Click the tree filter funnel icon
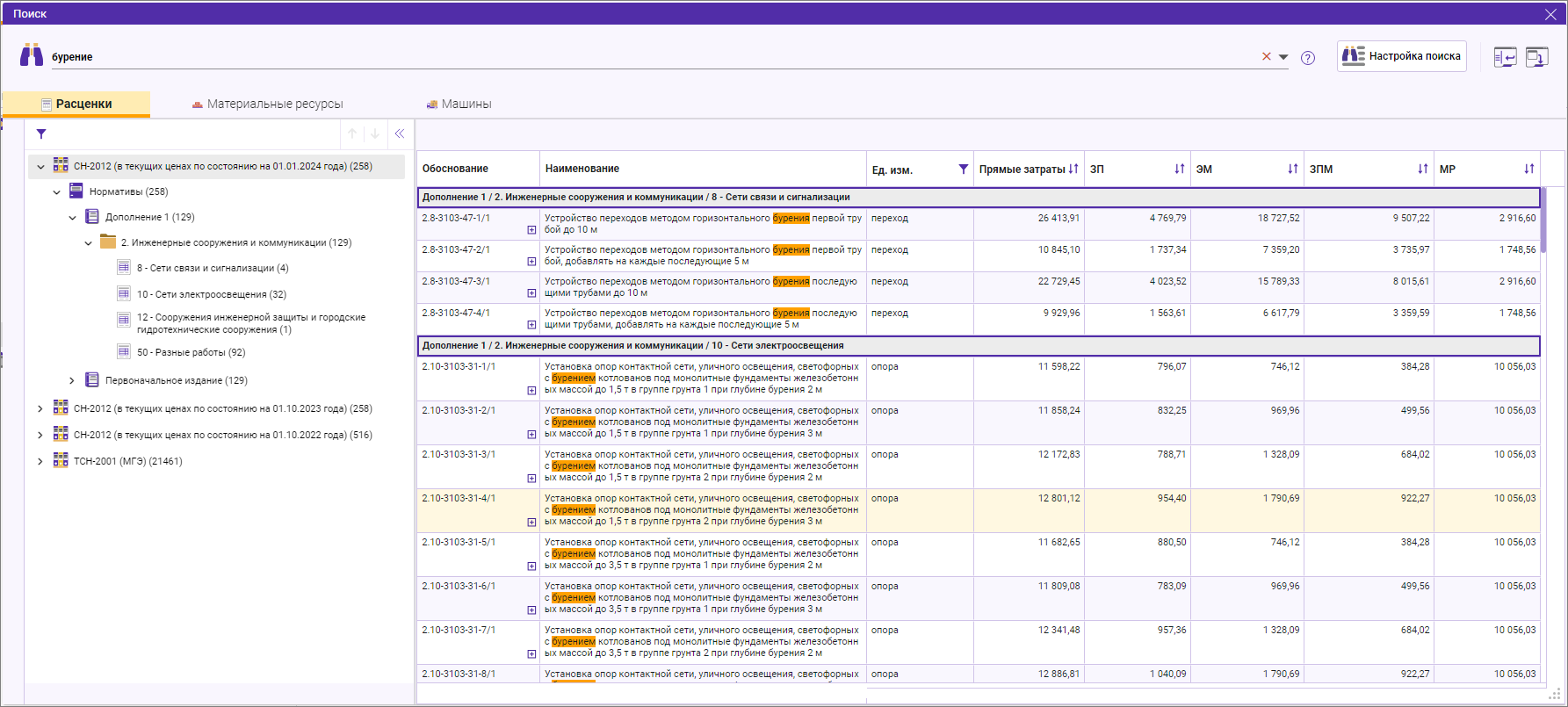 pyautogui.click(x=41, y=134)
